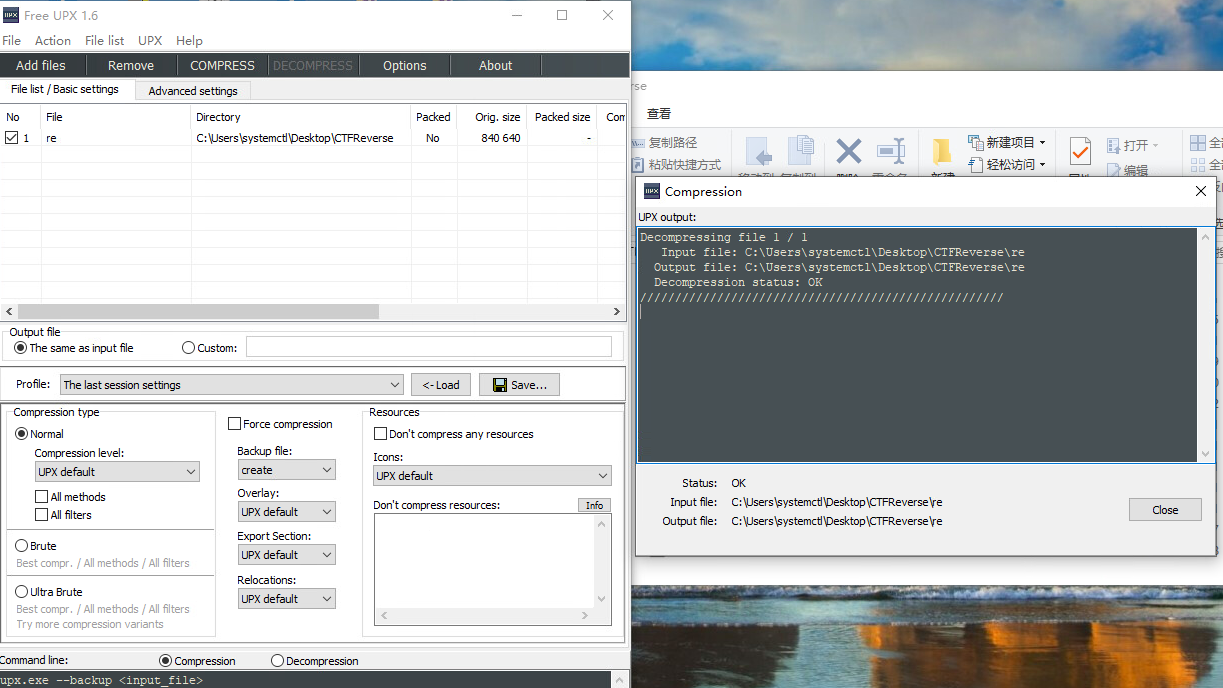Click the Free UPX title bar app icon
Viewport: 1223px width, 688px height.
[x=11, y=15]
